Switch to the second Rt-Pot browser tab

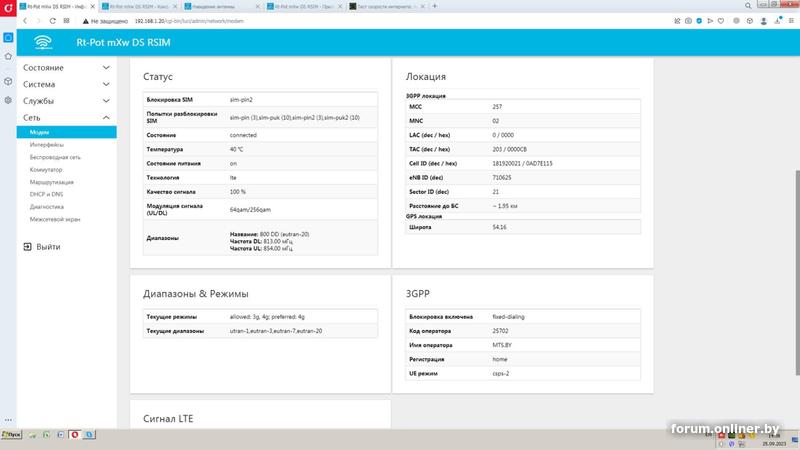tap(139, 7)
